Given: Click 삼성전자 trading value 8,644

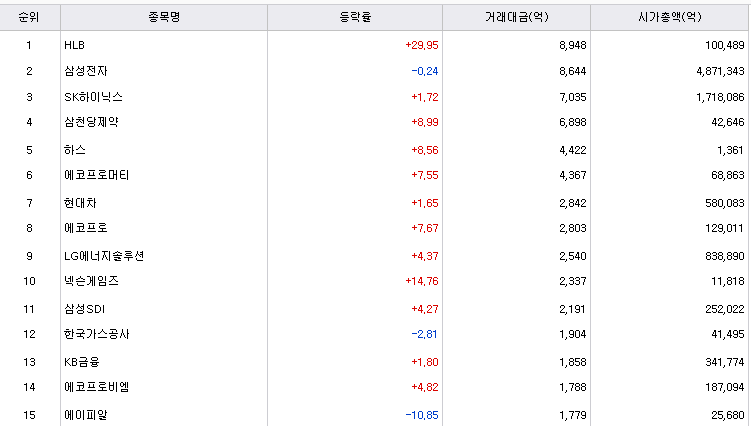Looking at the screenshot, I should (x=573, y=71).
